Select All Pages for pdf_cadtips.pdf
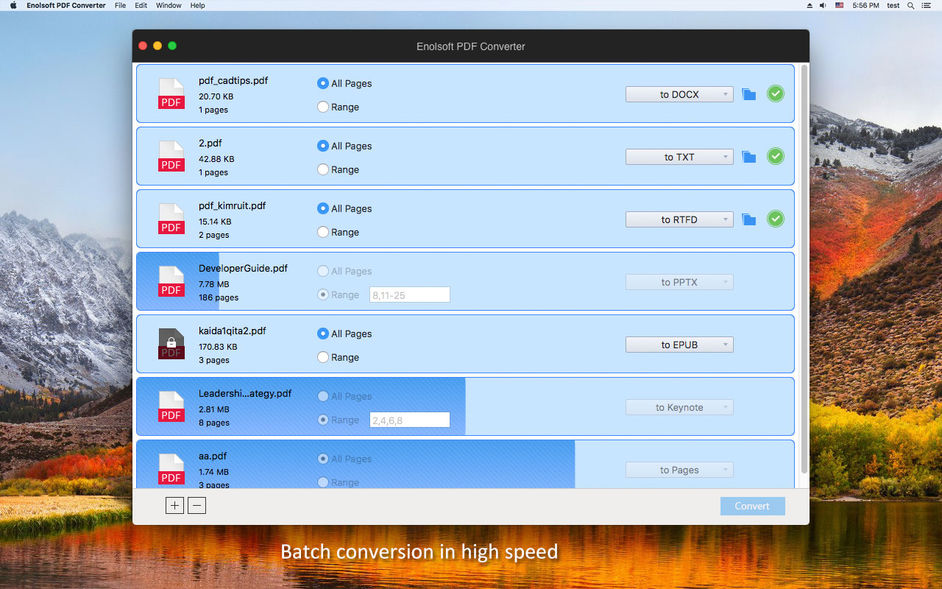This screenshot has height=589, width=942. 322,83
